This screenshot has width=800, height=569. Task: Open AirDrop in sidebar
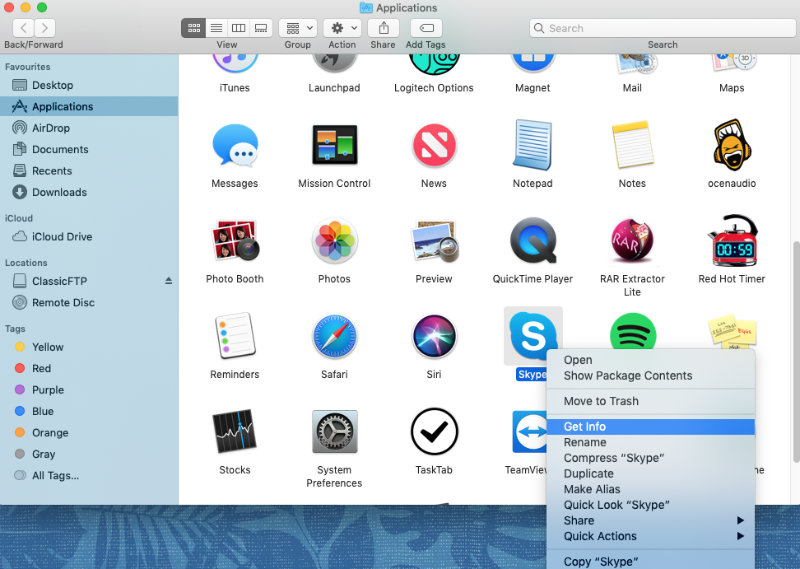click(89, 128)
